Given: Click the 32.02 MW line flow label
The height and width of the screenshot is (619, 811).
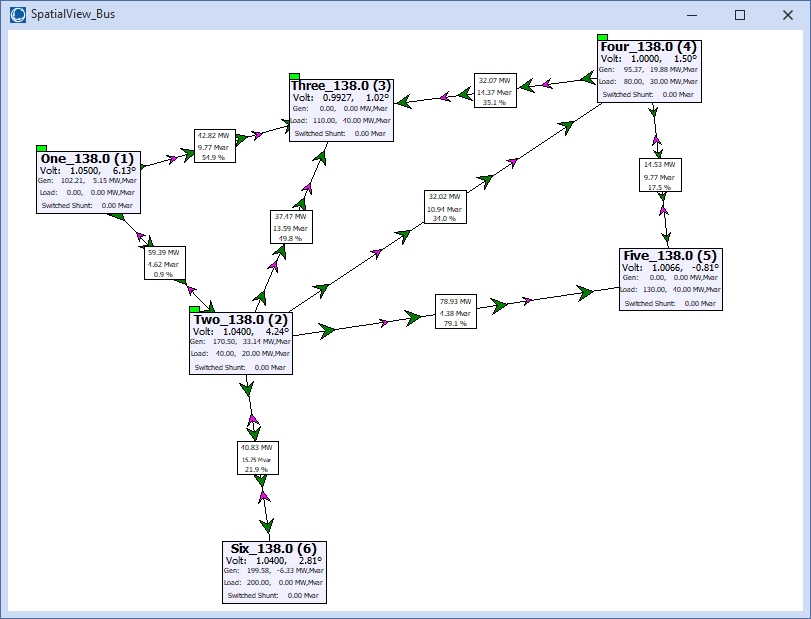Looking at the screenshot, I should 445,207.
